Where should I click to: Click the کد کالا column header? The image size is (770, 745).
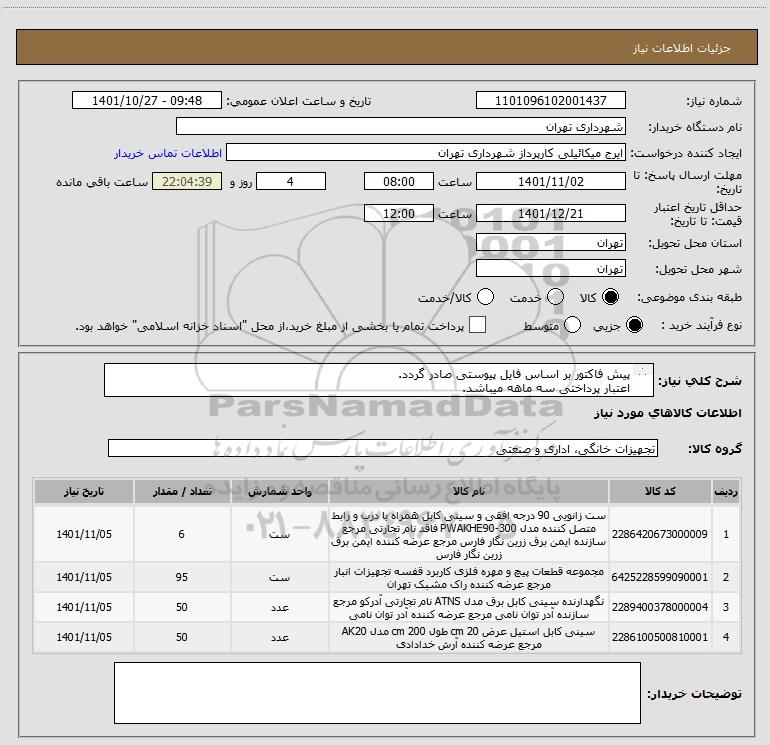tap(660, 491)
